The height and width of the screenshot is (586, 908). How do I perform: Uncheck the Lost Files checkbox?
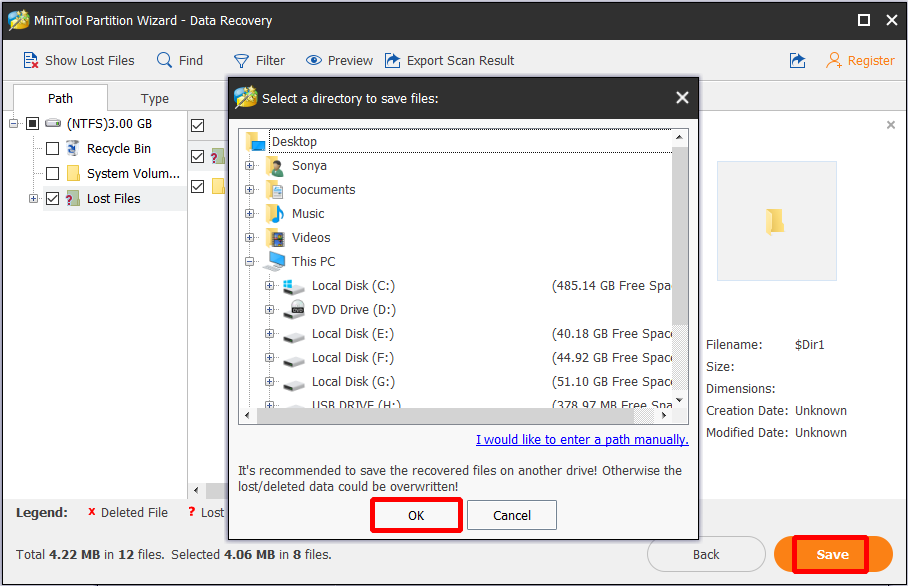[x=53, y=199]
